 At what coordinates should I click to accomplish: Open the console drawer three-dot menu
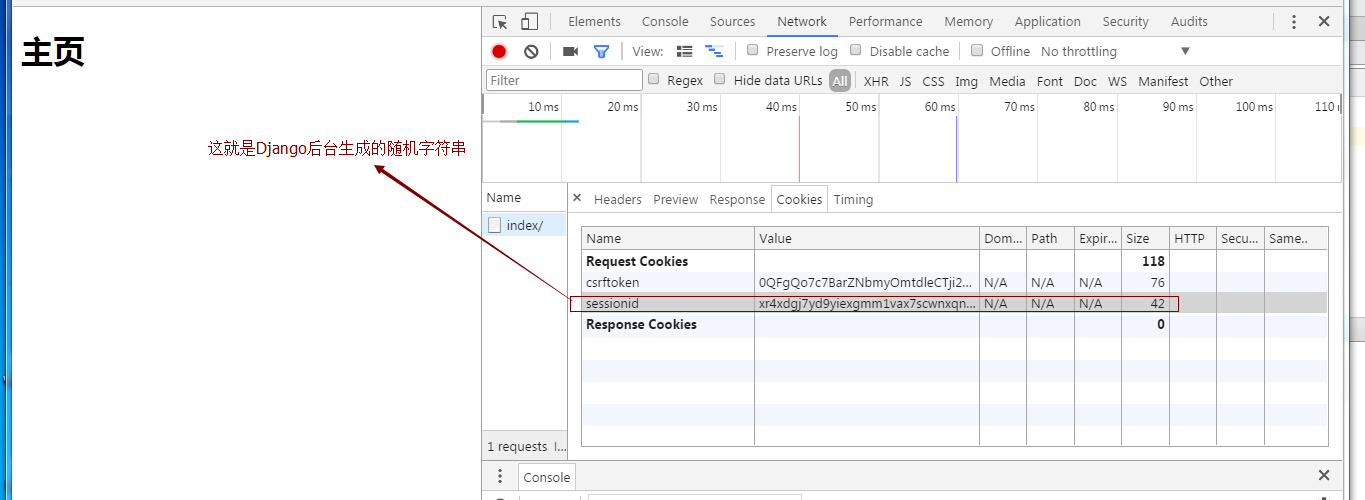pyautogui.click(x=500, y=476)
